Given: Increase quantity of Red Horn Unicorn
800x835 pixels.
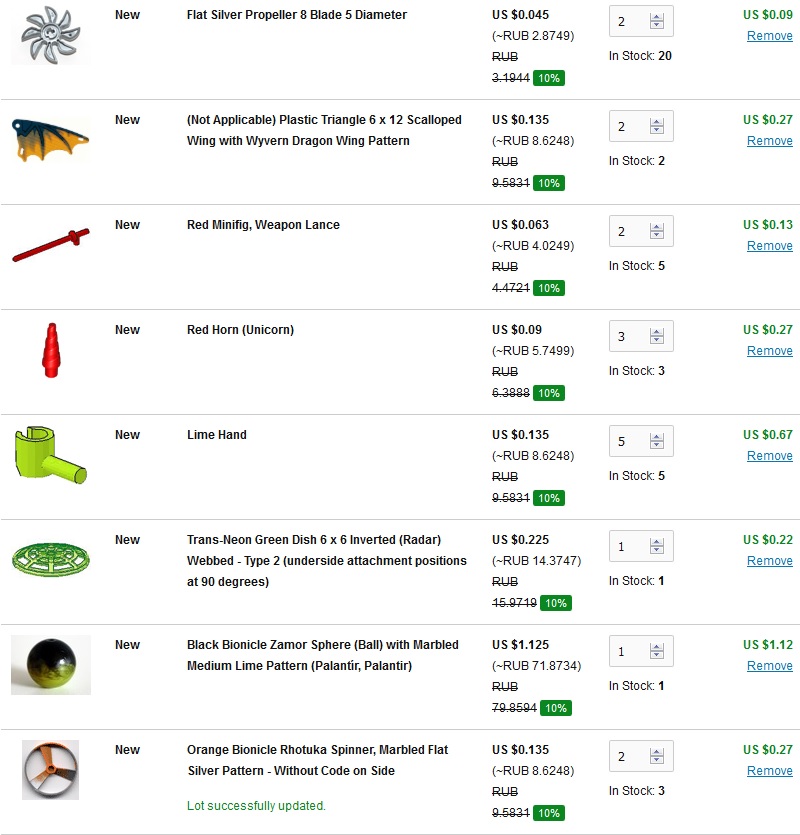Looking at the screenshot, I should 657,332.
